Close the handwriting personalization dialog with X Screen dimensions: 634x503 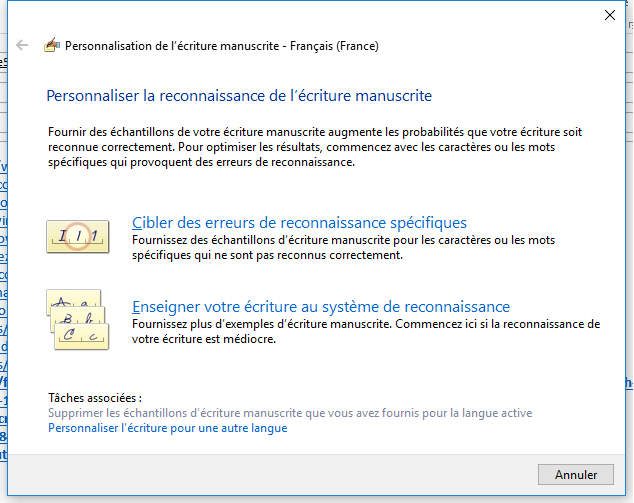coord(610,15)
